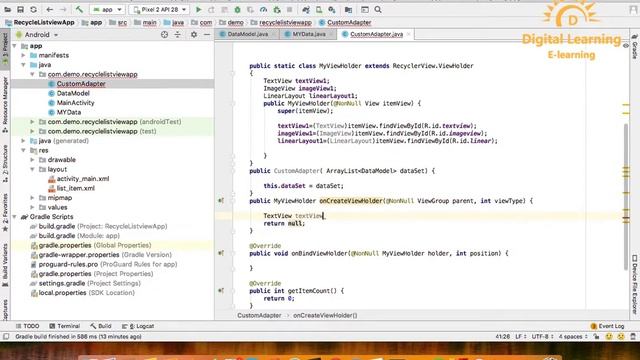The image size is (640, 360).
Task: Select settings.gradle in Gradle Scripts
Action: point(85,283)
